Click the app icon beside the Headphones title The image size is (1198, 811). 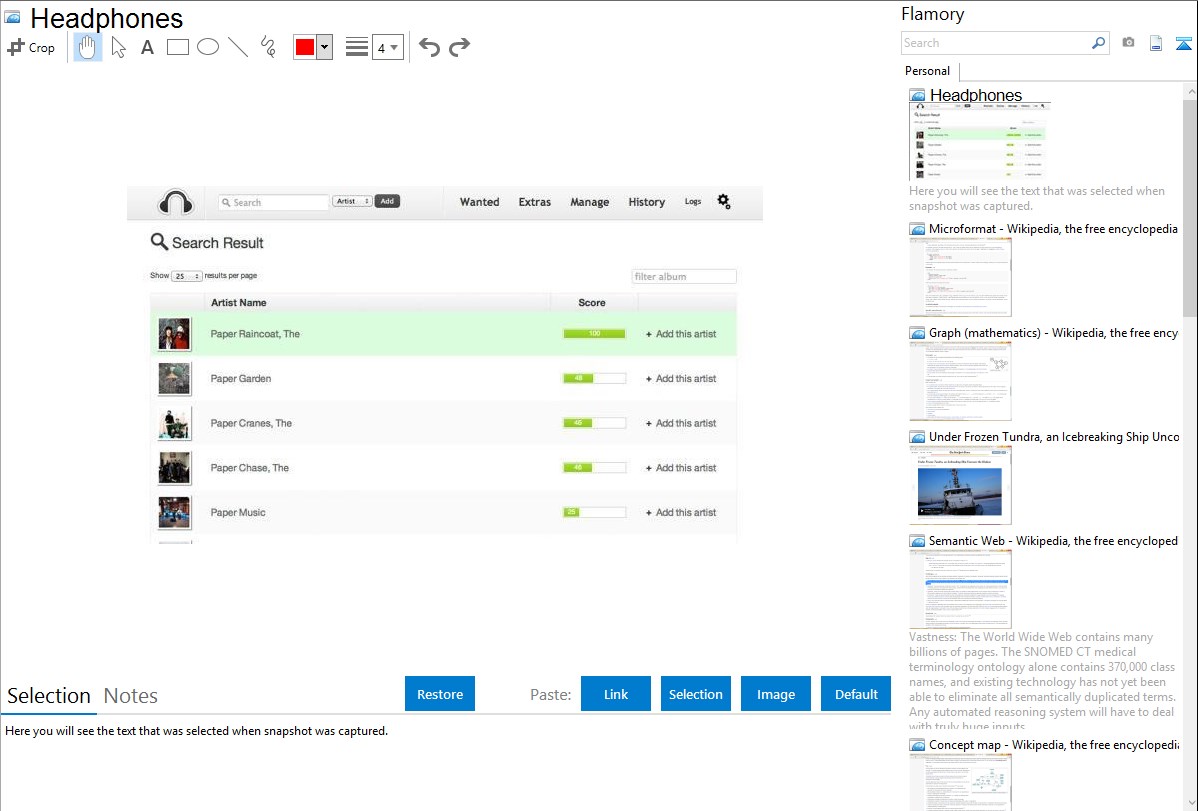click(x=12, y=17)
